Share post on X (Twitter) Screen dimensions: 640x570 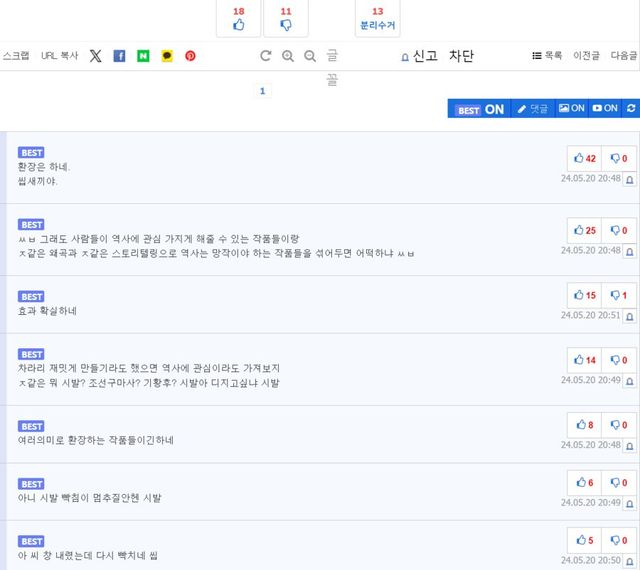click(95, 56)
